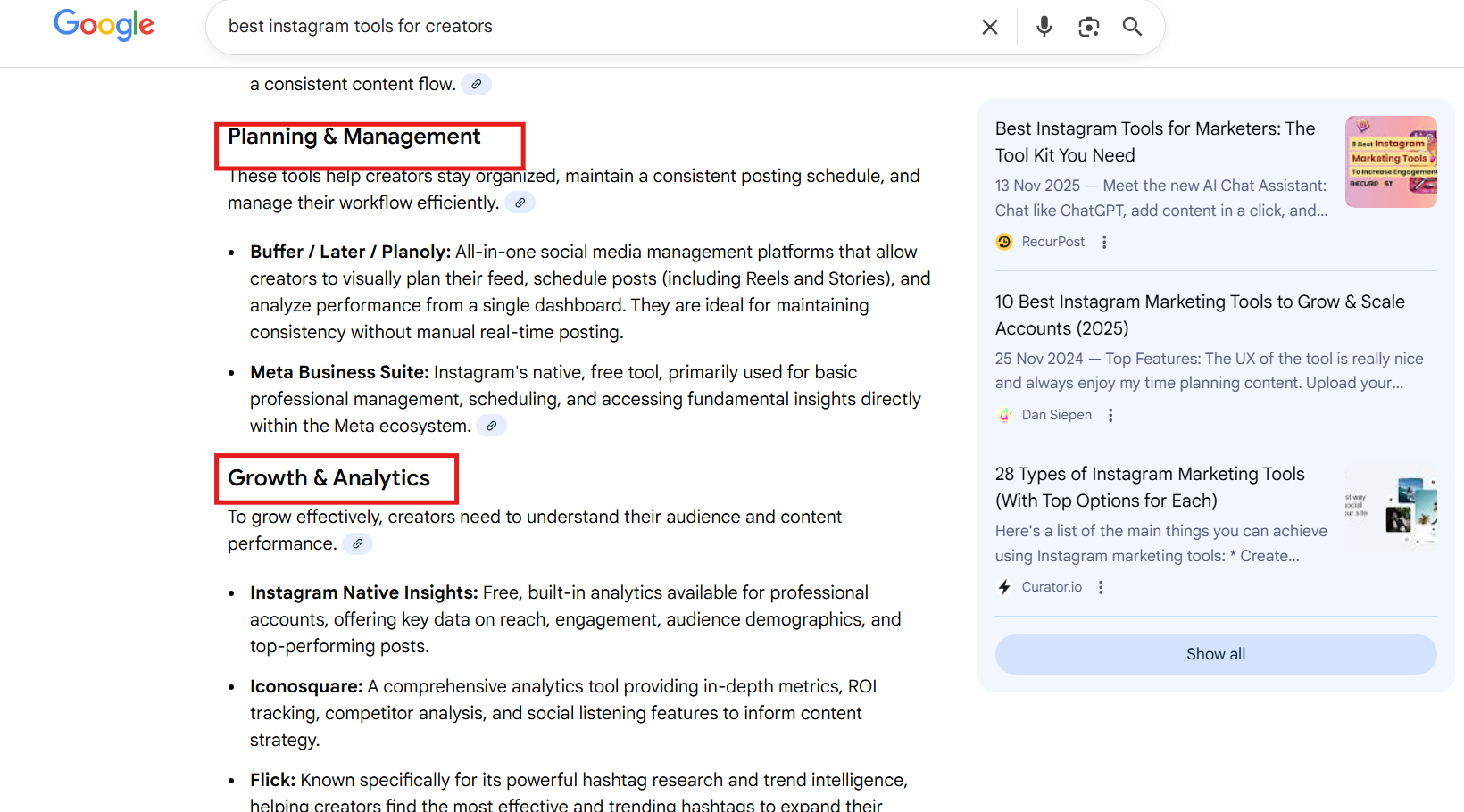Open more options for Curator.io result
The width and height of the screenshot is (1464, 812).
tap(1101, 587)
